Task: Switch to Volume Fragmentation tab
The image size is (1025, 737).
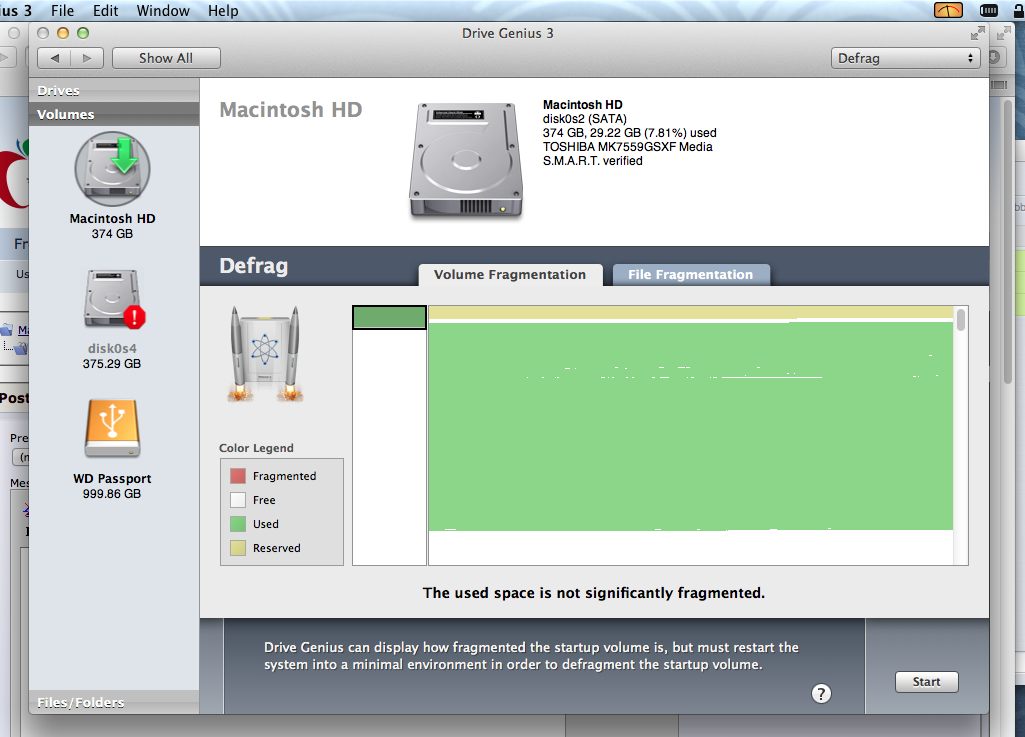Action: coord(510,275)
